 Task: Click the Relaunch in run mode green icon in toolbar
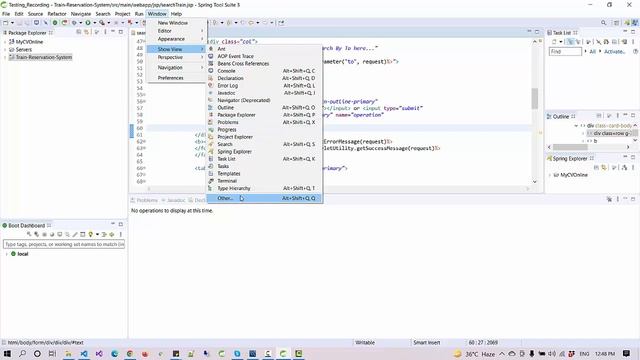(55, 23)
